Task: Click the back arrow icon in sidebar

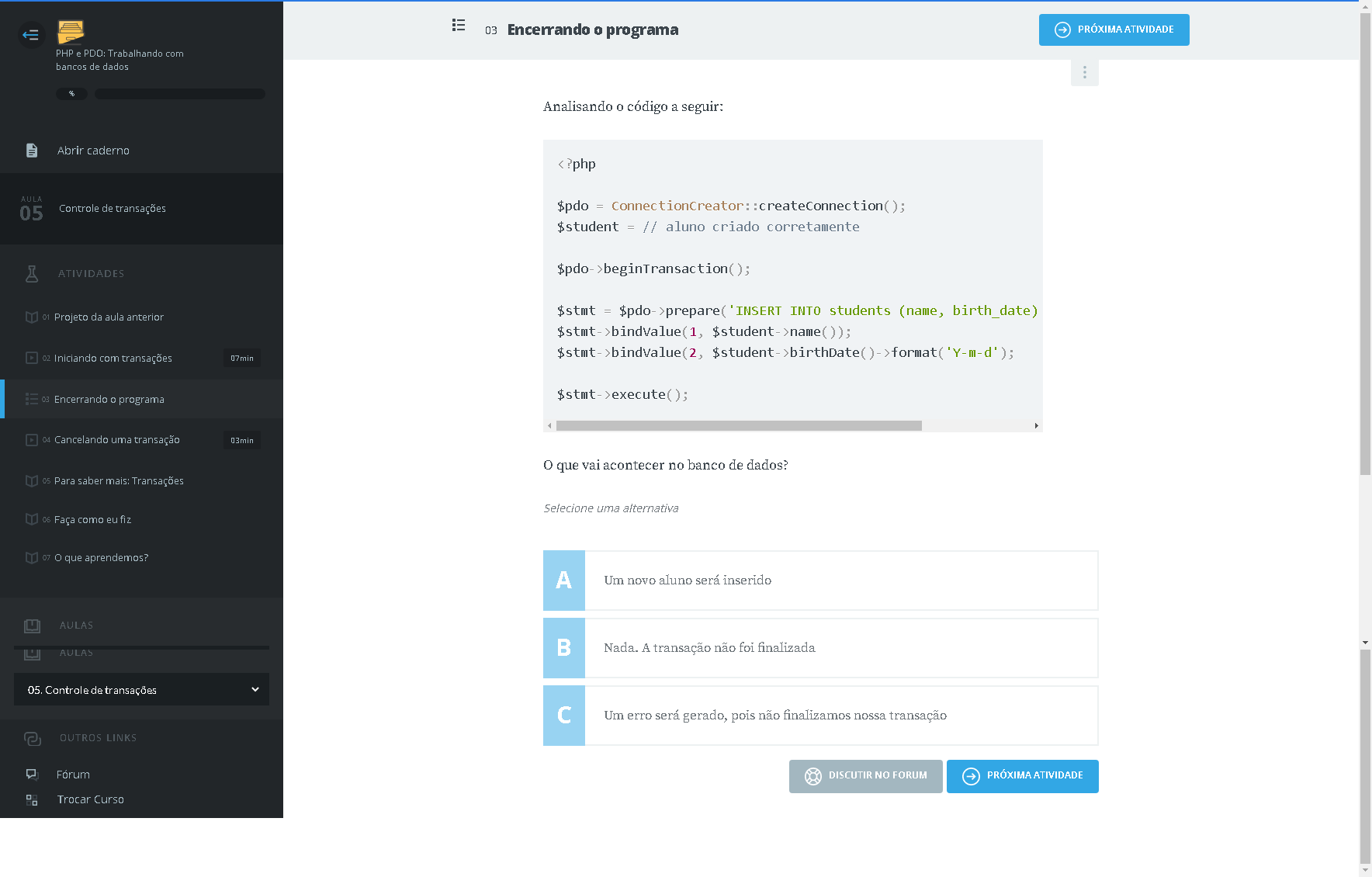Action: click(31, 34)
